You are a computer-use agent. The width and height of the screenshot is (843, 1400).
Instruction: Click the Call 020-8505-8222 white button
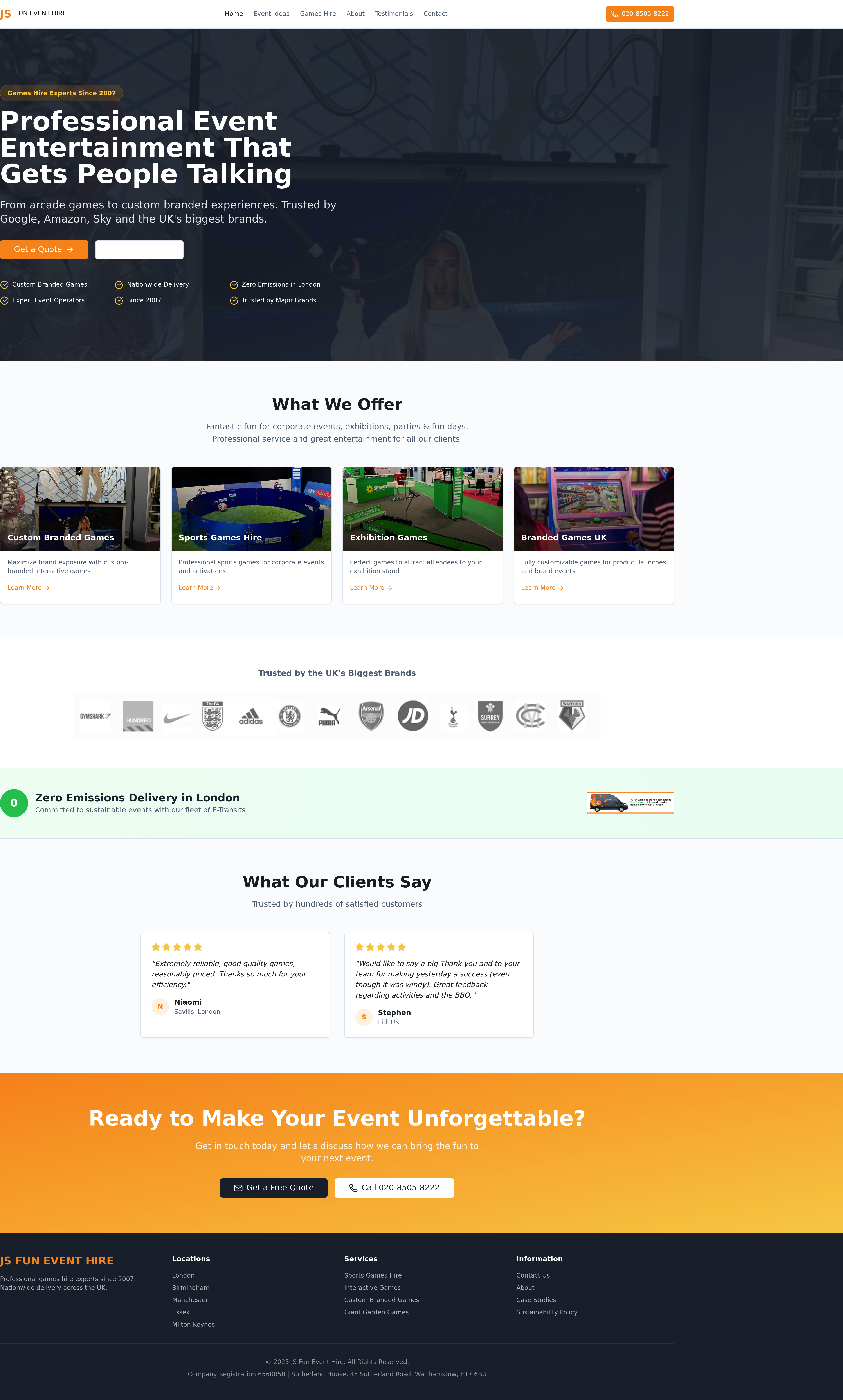click(394, 1188)
